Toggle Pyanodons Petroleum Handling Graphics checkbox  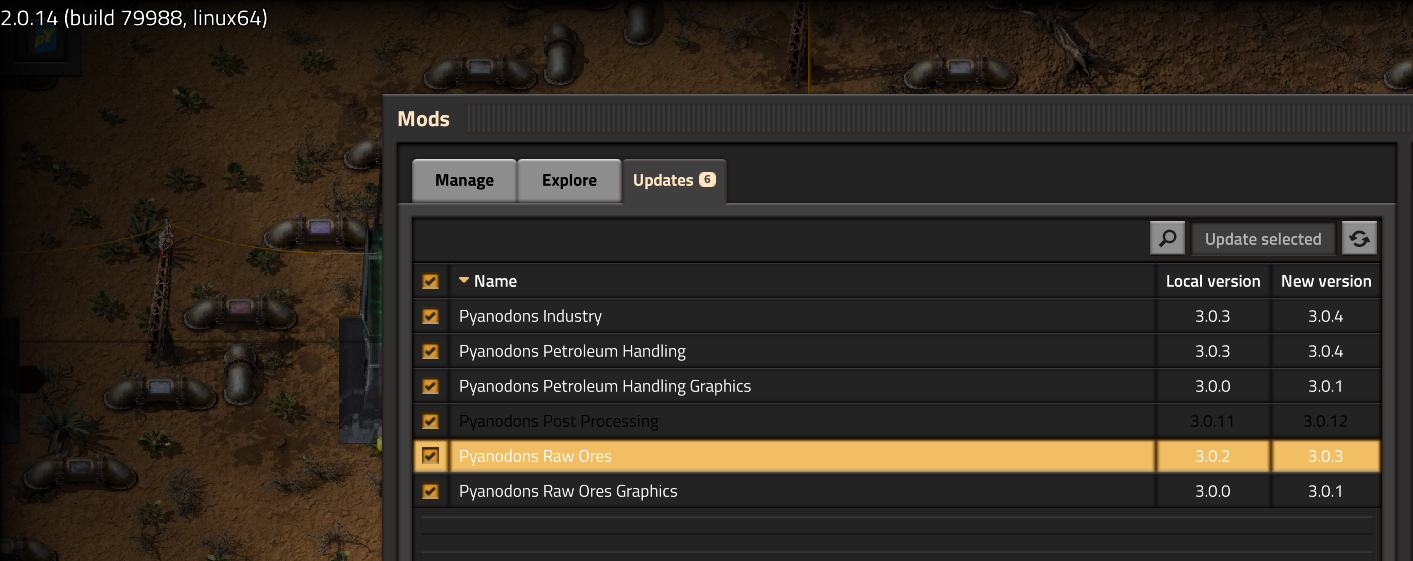pos(431,387)
